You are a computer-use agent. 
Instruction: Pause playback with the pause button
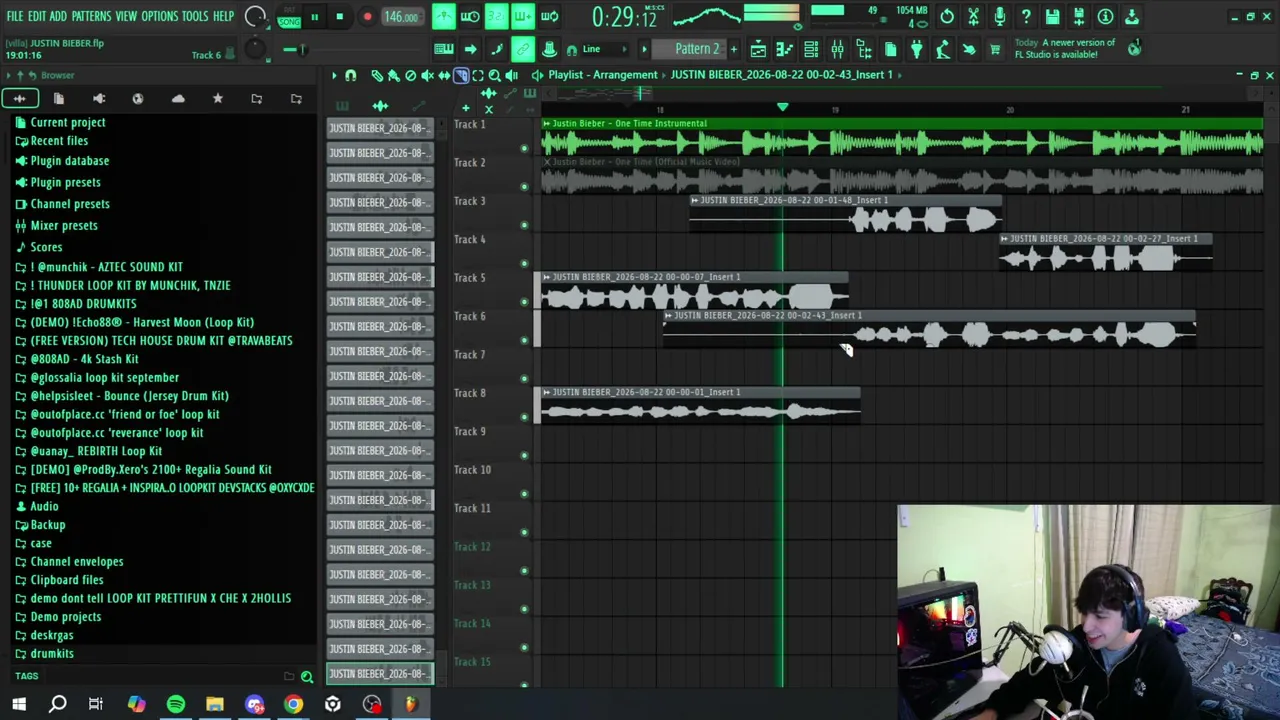click(314, 17)
